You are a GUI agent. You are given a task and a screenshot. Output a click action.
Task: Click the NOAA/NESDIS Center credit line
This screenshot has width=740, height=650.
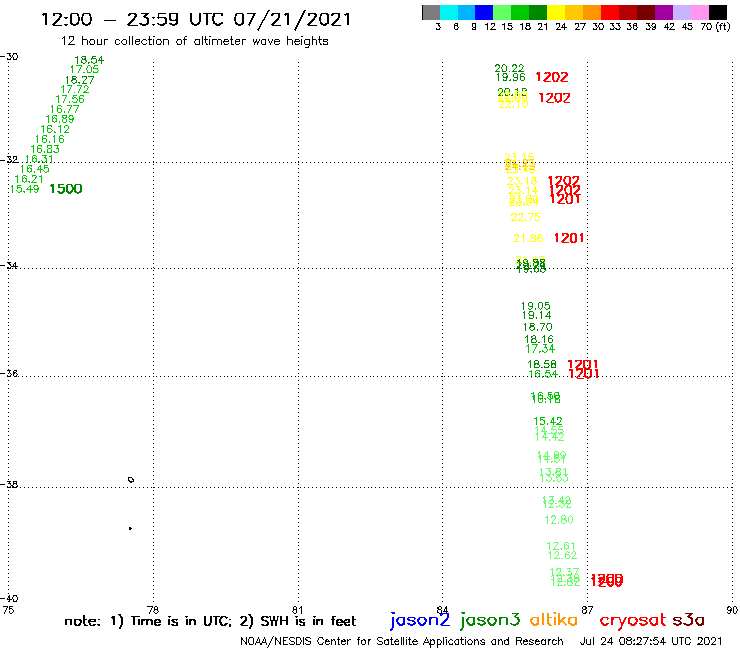(x=402, y=641)
